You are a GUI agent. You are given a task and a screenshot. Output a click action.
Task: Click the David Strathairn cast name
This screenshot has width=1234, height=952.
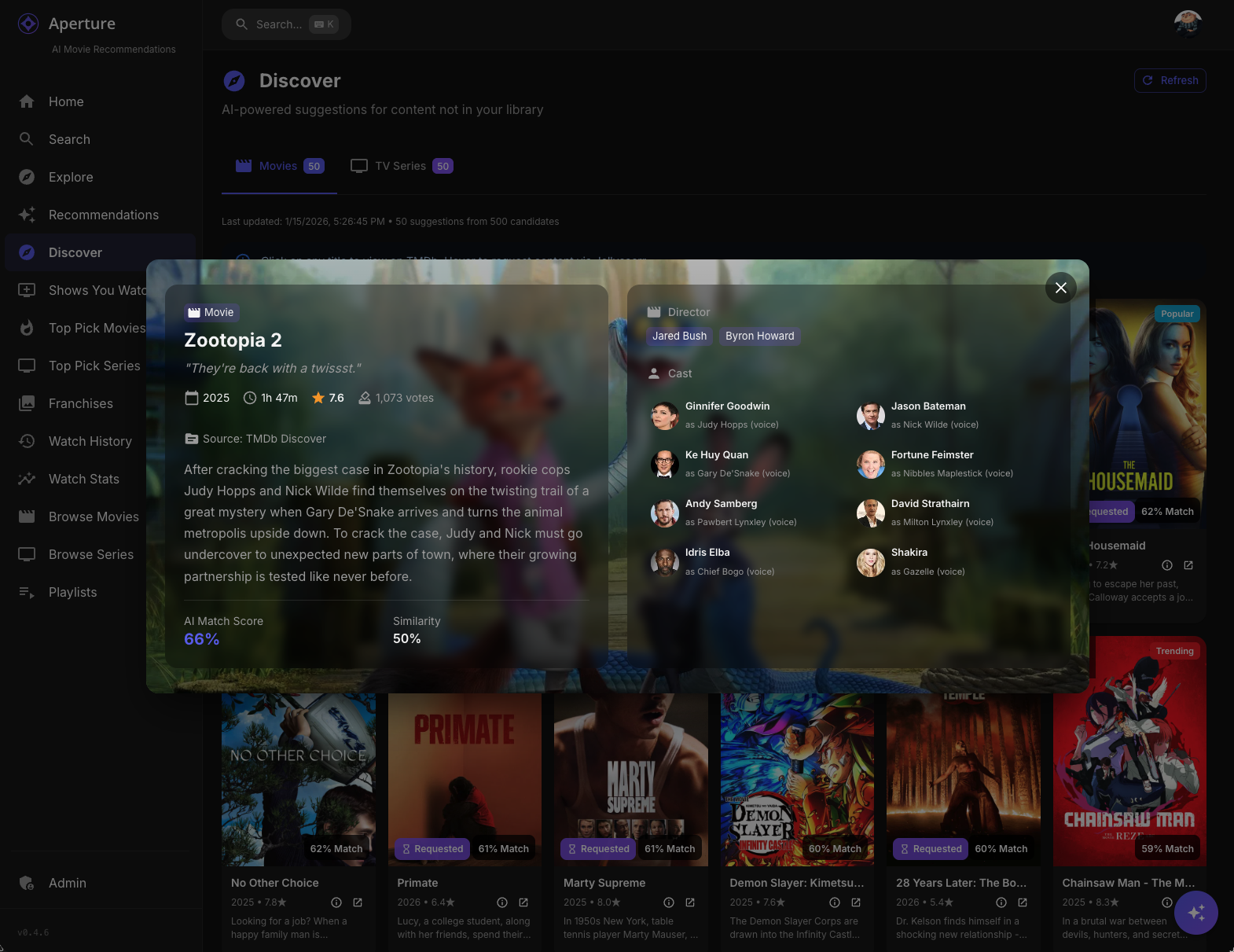pos(931,504)
